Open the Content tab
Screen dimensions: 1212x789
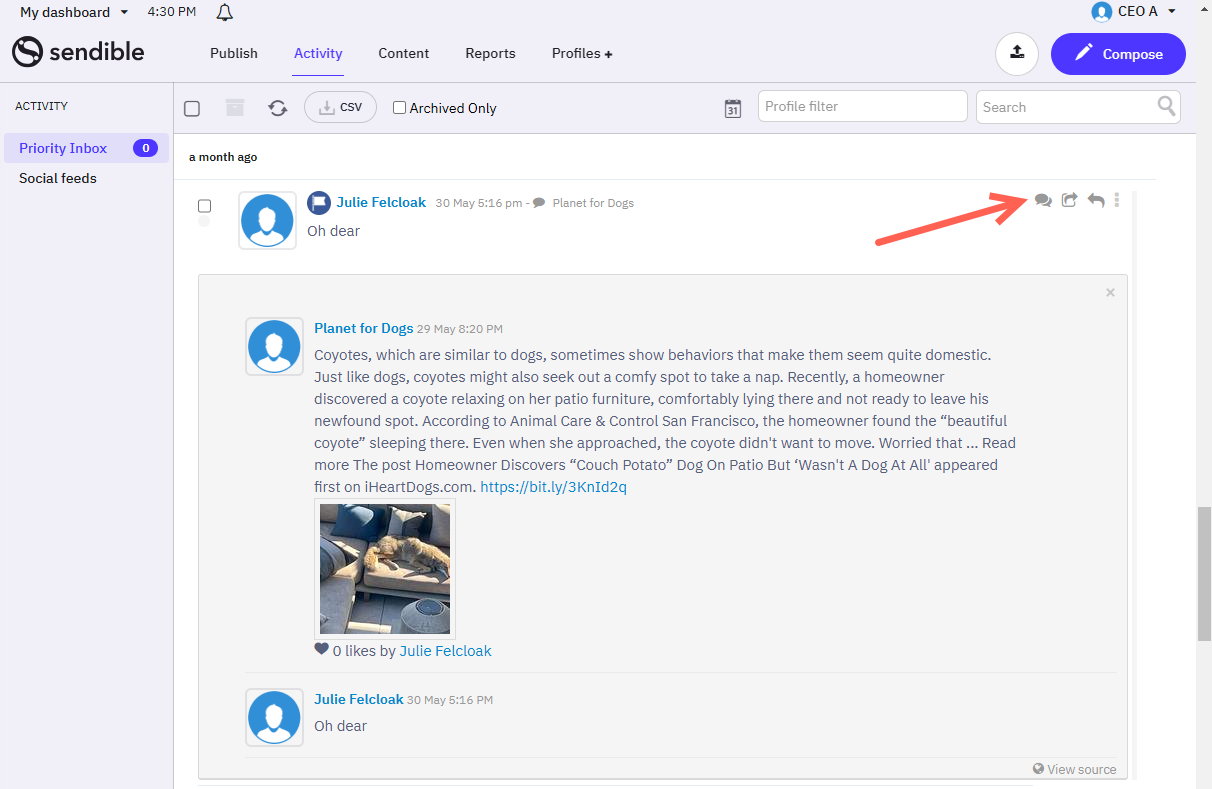(x=404, y=53)
